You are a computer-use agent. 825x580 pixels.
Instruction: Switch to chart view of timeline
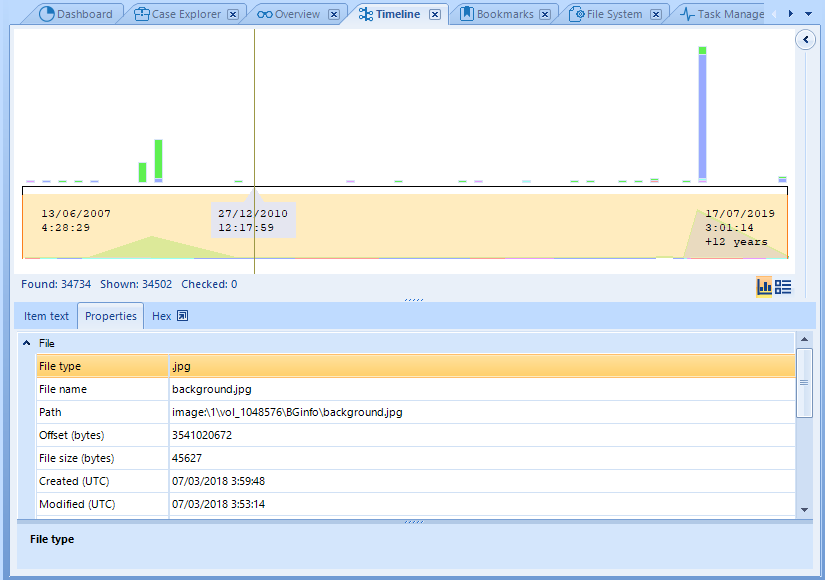click(764, 287)
